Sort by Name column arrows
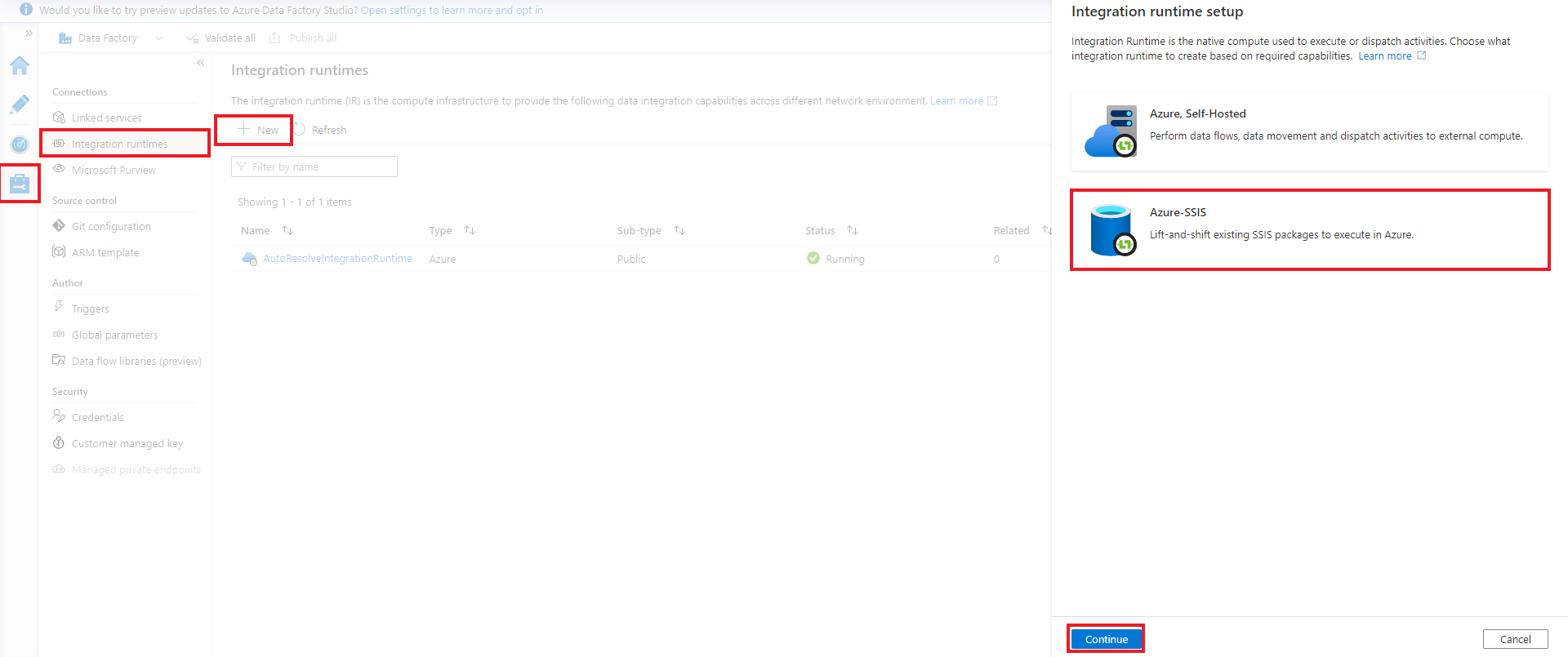The height and width of the screenshot is (657, 1568). tap(287, 231)
